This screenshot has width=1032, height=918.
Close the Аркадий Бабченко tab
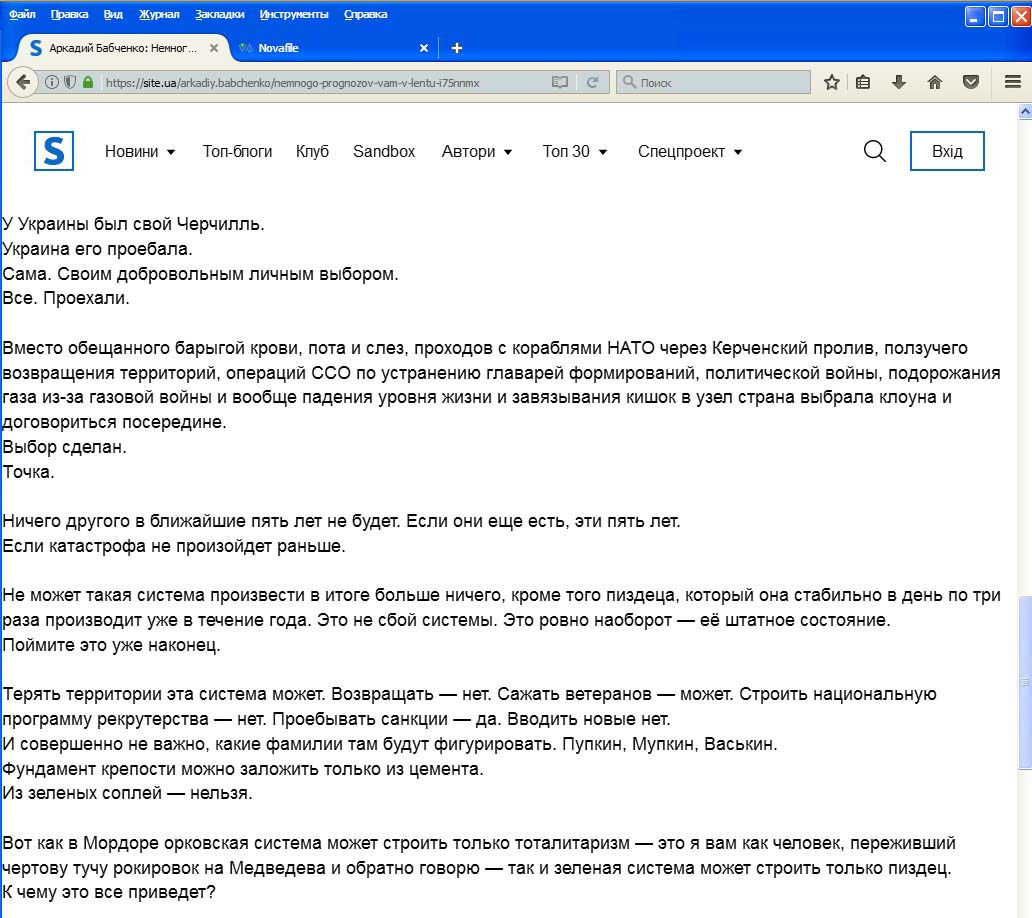pyautogui.click(x=214, y=48)
